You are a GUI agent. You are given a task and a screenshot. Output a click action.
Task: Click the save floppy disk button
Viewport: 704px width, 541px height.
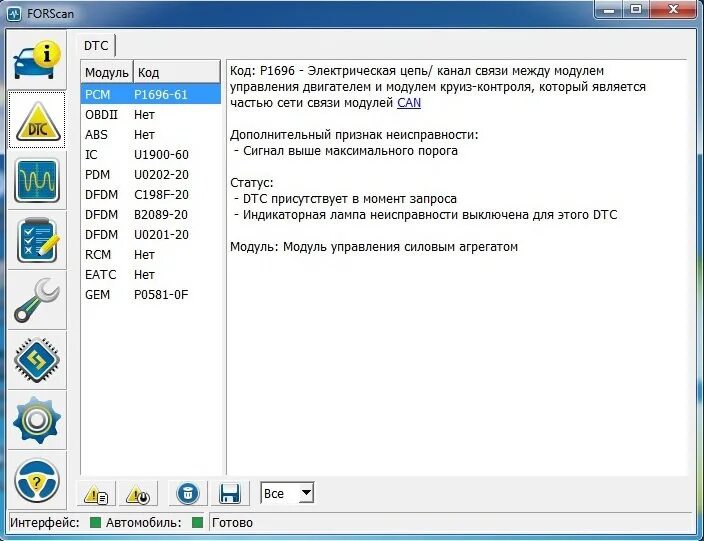(229, 493)
